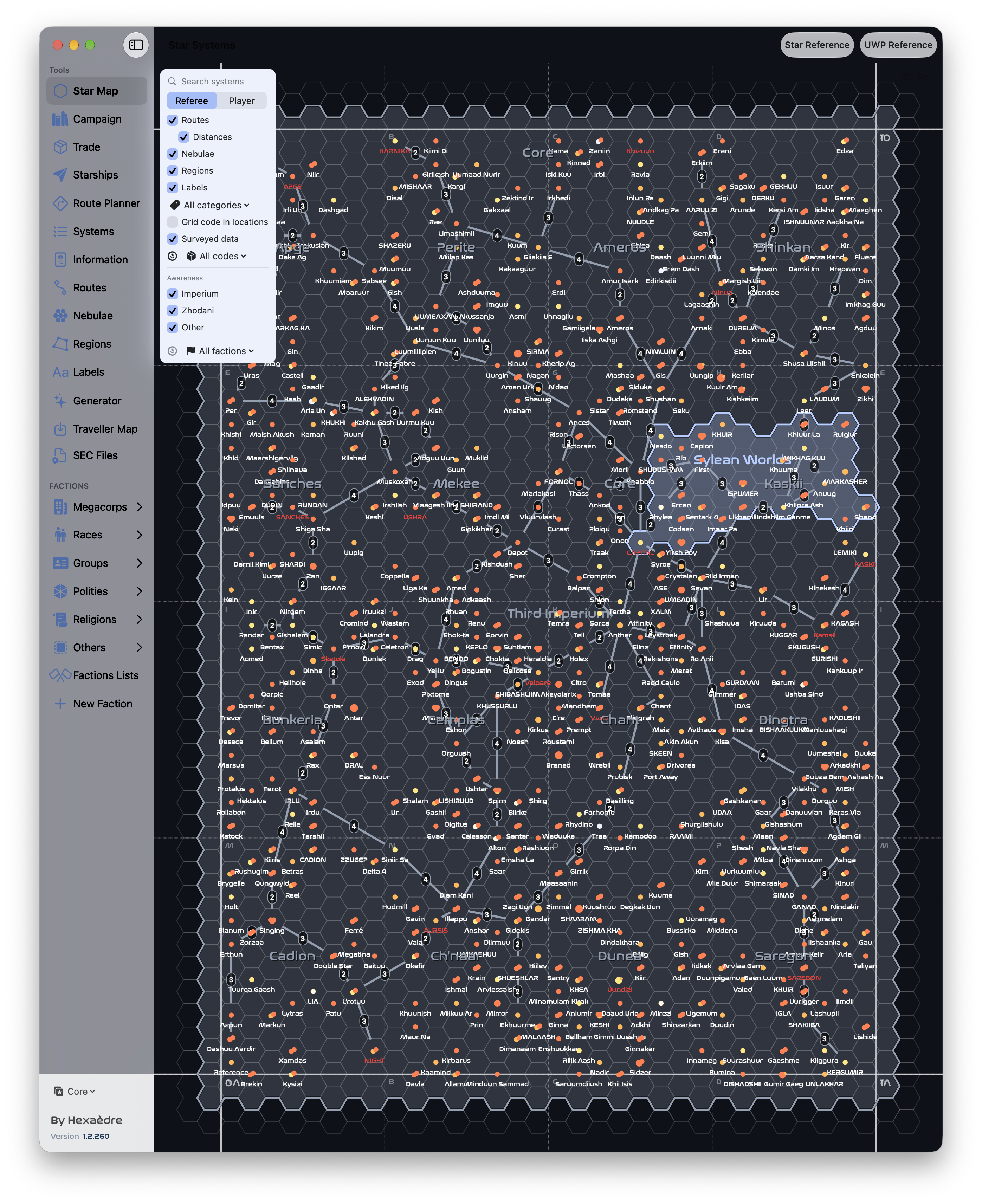Open the Core sector selector
Screen dimensions: 982x1204
pyautogui.click(x=75, y=1092)
